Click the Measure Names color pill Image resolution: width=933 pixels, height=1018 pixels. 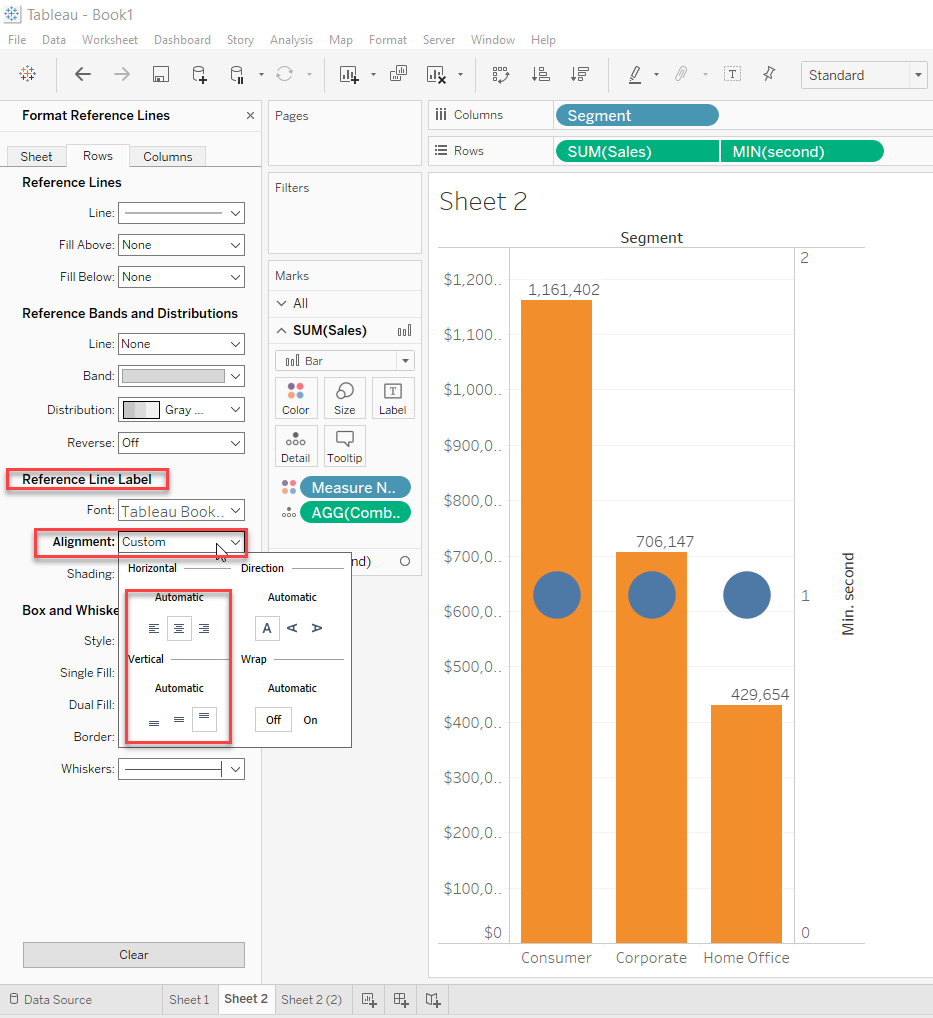pos(355,488)
